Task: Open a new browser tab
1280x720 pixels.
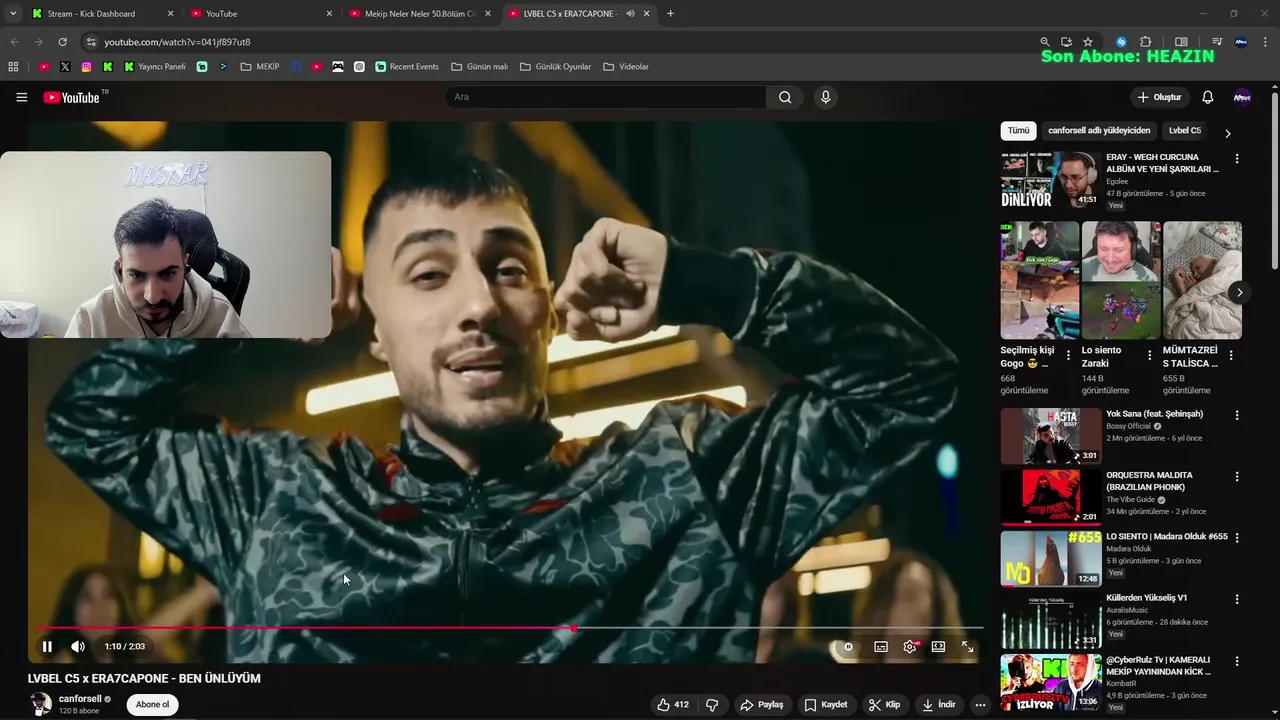Action: (x=670, y=14)
